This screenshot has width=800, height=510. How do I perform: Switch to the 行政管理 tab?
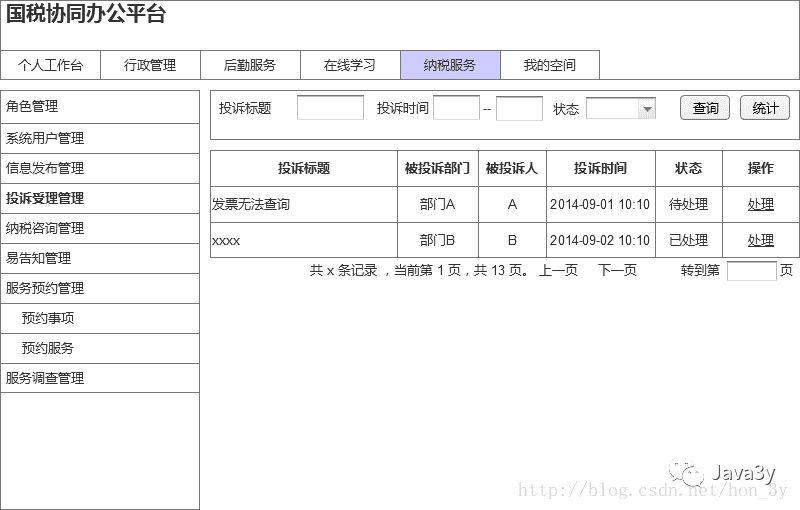pyautogui.click(x=151, y=65)
